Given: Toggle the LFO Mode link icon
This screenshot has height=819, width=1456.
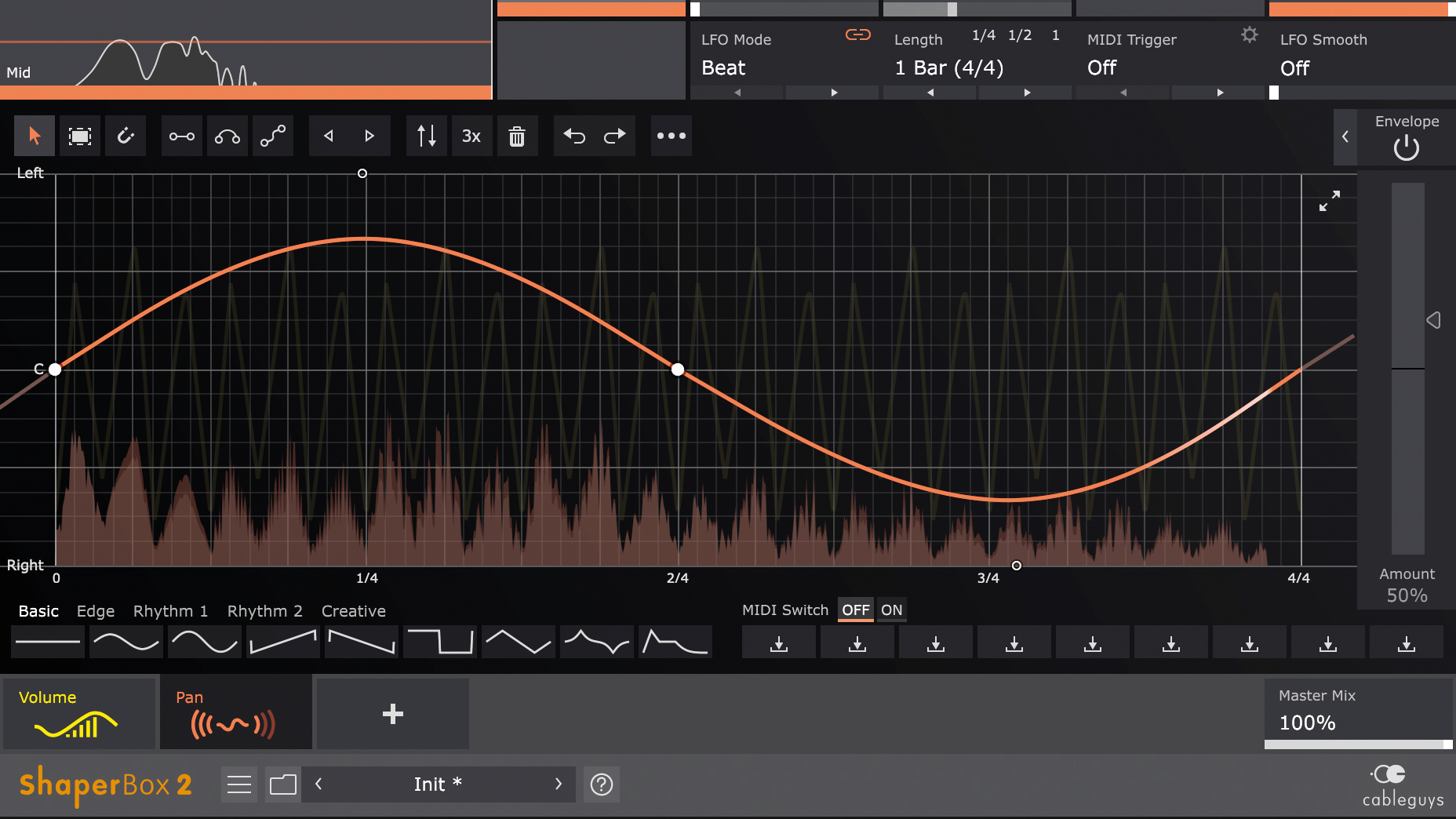Looking at the screenshot, I should [858, 35].
